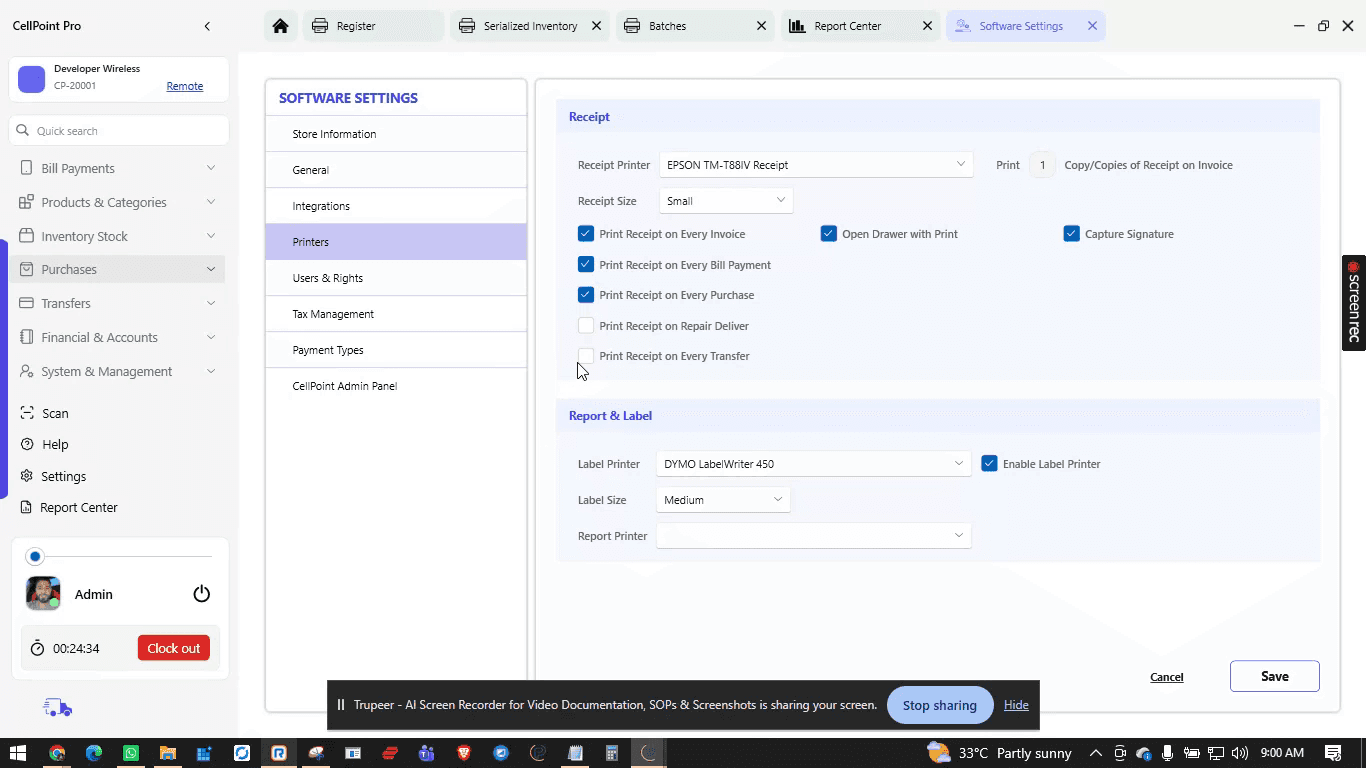Click the ScreenRec recorder side tab
Image resolution: width=1366 pixels, height=768 pixels.
click(x=1354, y=303)
